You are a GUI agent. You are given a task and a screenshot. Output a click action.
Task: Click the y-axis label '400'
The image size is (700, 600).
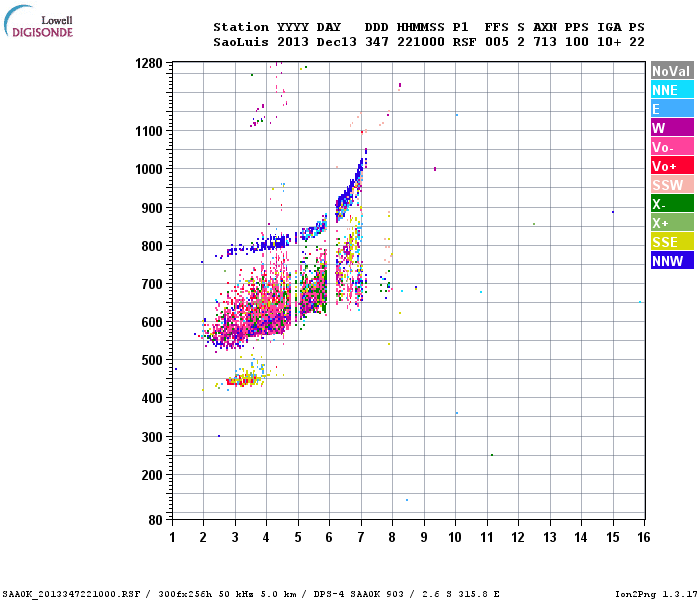(x=152, y=398)
